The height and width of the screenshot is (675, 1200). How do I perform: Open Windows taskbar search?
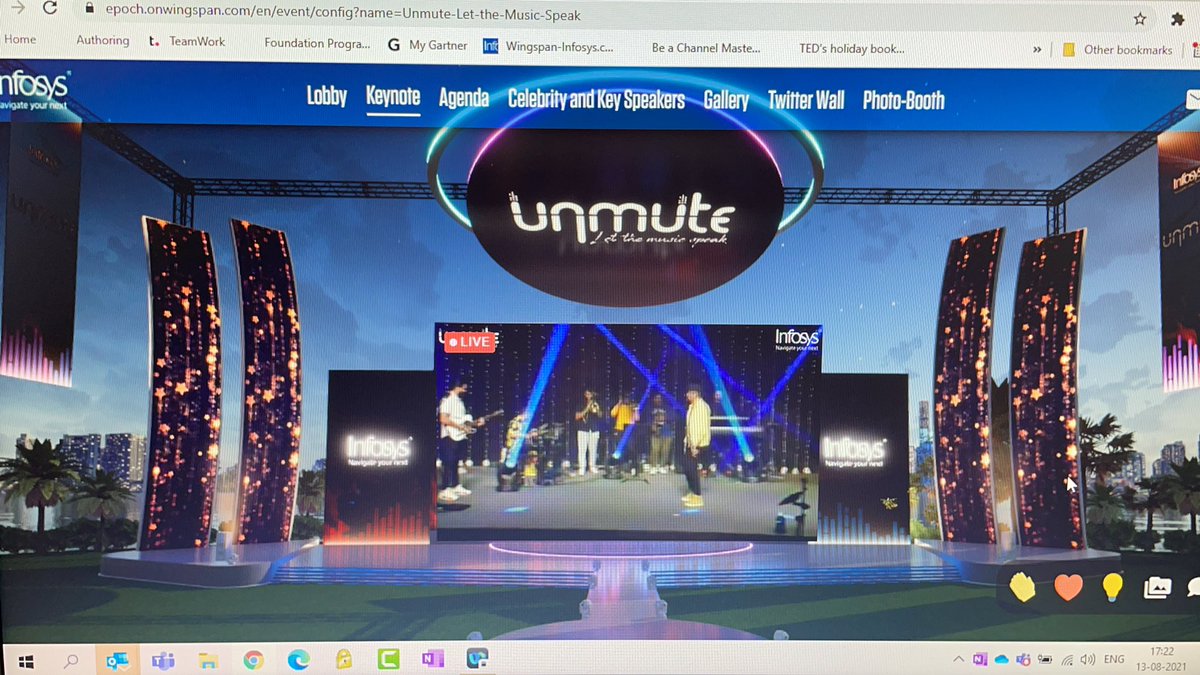[x=71, y=661]
